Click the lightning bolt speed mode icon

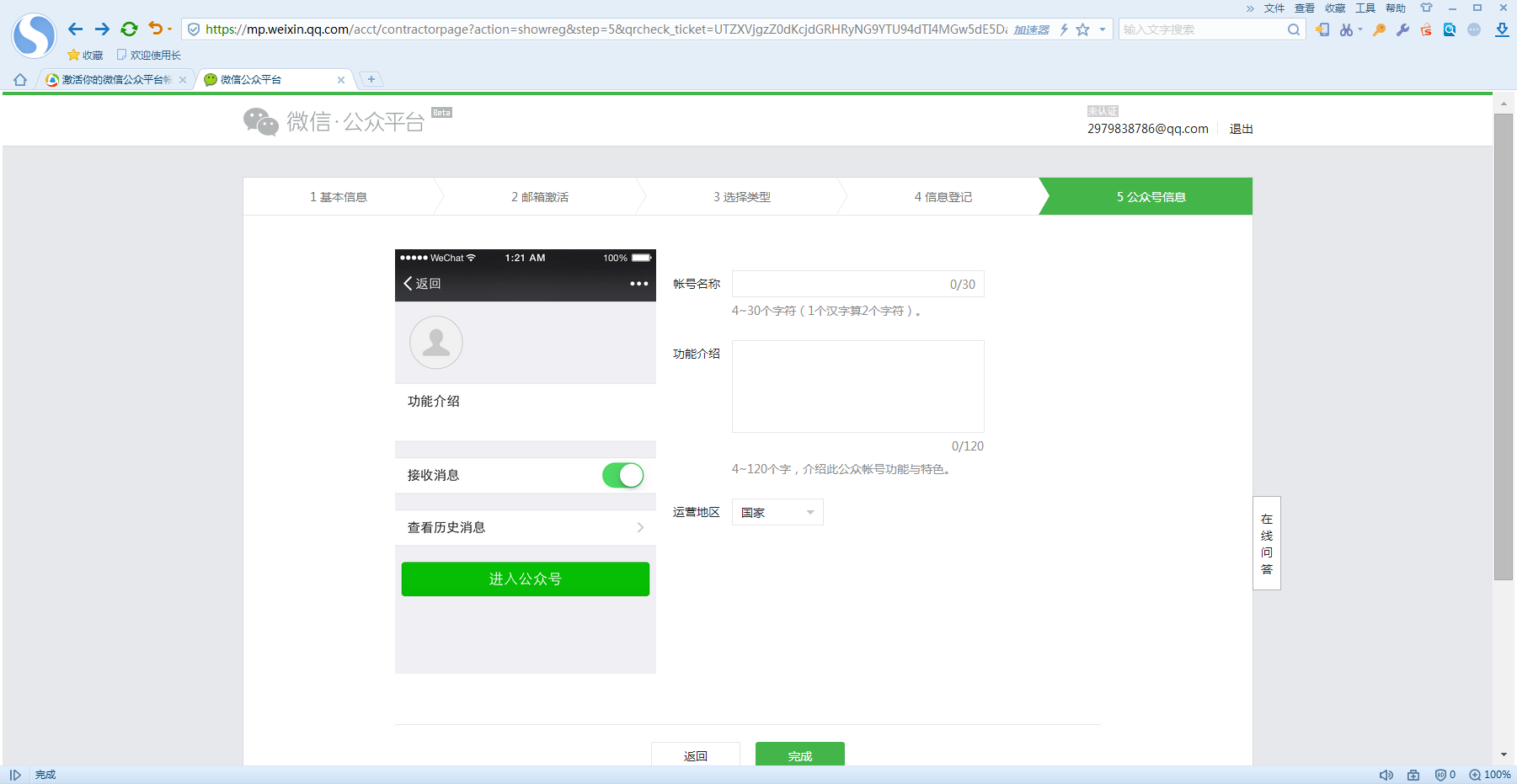[x=1064, y=29]
